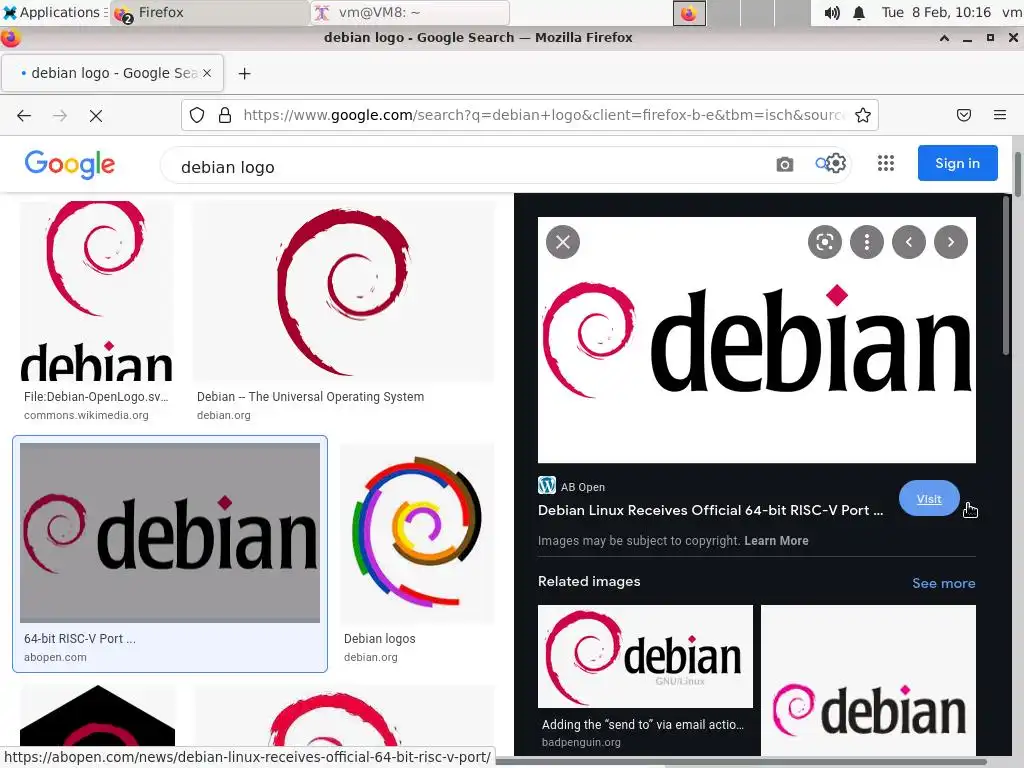1024x768 pixels.
Task: Open notifications bell in panel
Action: coord(859,12)
